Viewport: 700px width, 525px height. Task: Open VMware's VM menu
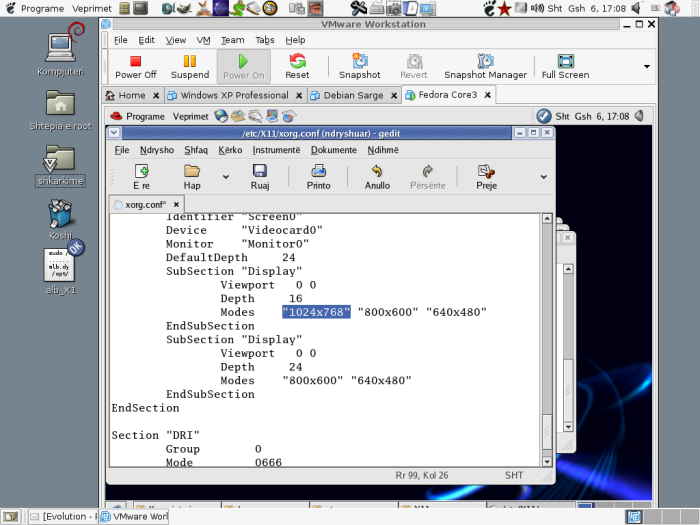[203, 40]
